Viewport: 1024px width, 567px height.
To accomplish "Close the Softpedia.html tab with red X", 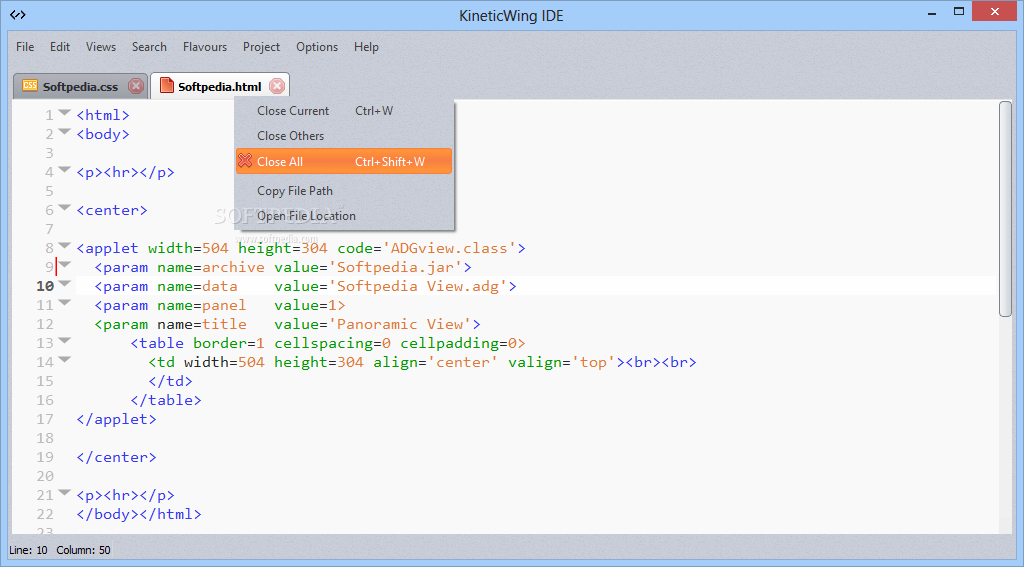I will [x=277, y=86].
